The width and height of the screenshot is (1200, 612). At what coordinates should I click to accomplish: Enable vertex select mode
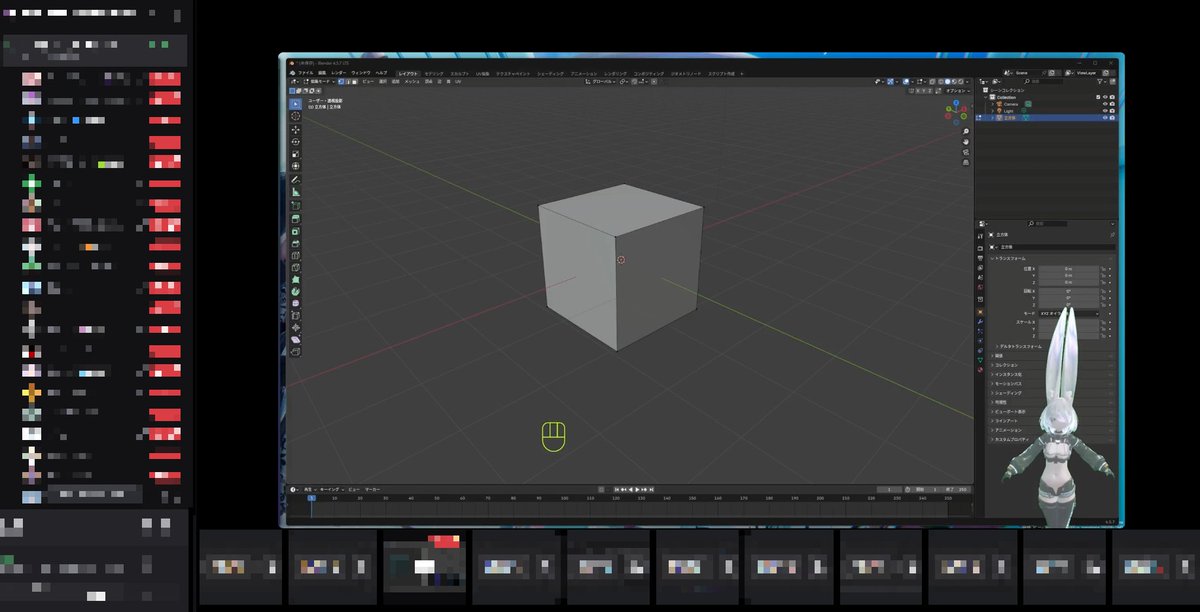(341, 82)
